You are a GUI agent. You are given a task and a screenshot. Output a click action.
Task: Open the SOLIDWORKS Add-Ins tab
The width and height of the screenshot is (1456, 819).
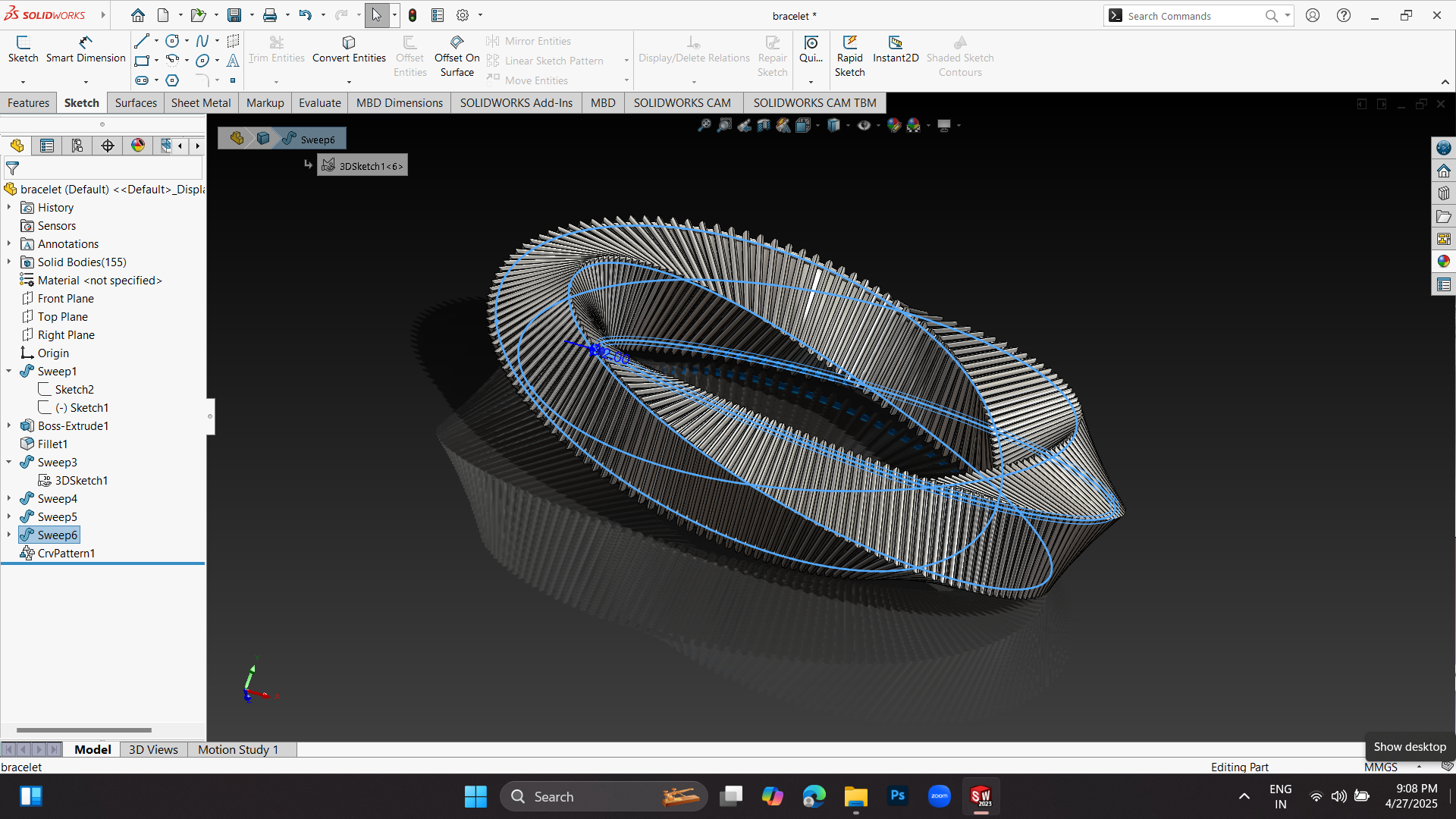tap(516, 103)
